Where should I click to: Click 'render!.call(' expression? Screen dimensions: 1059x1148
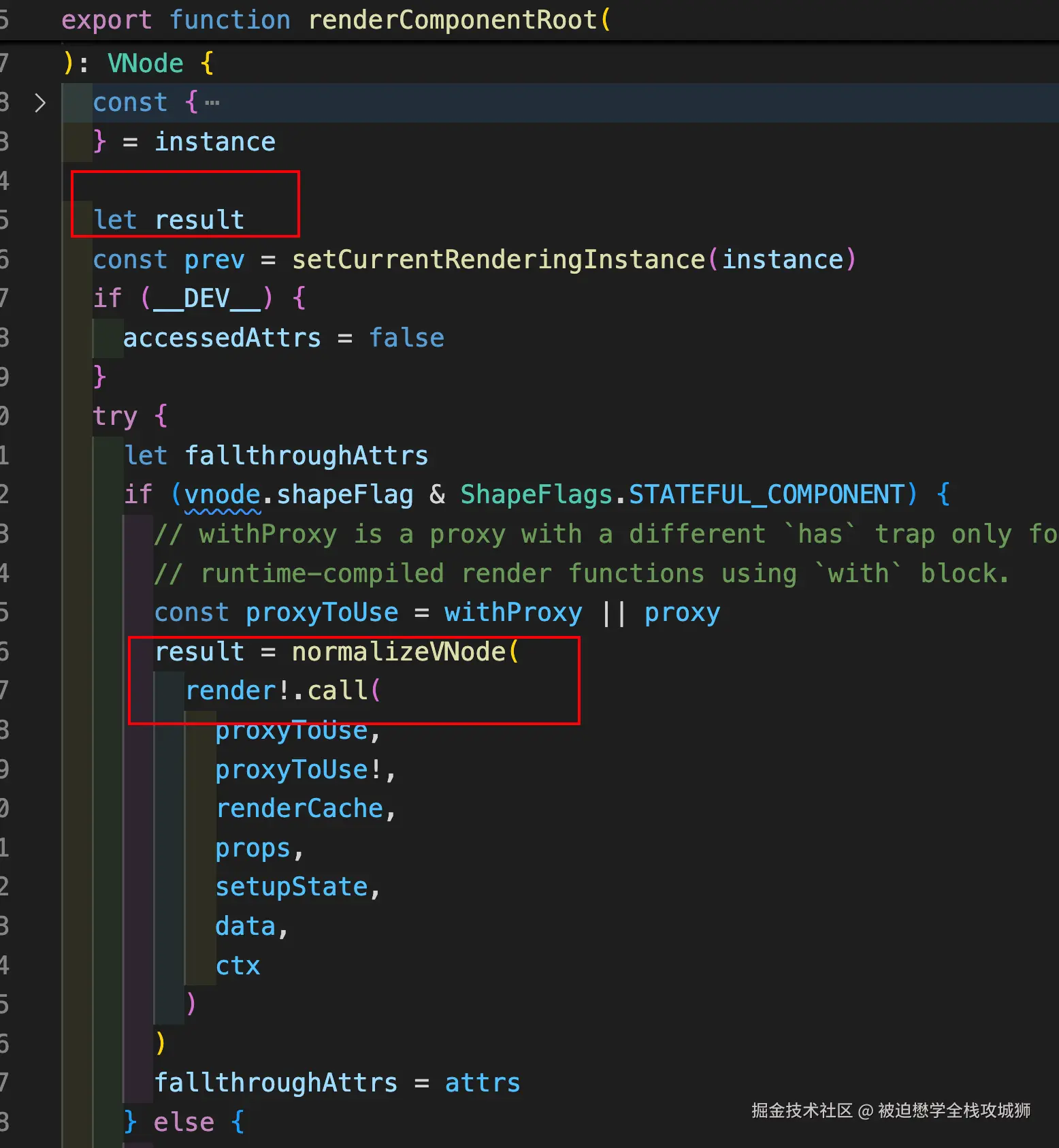pos(284,691)
